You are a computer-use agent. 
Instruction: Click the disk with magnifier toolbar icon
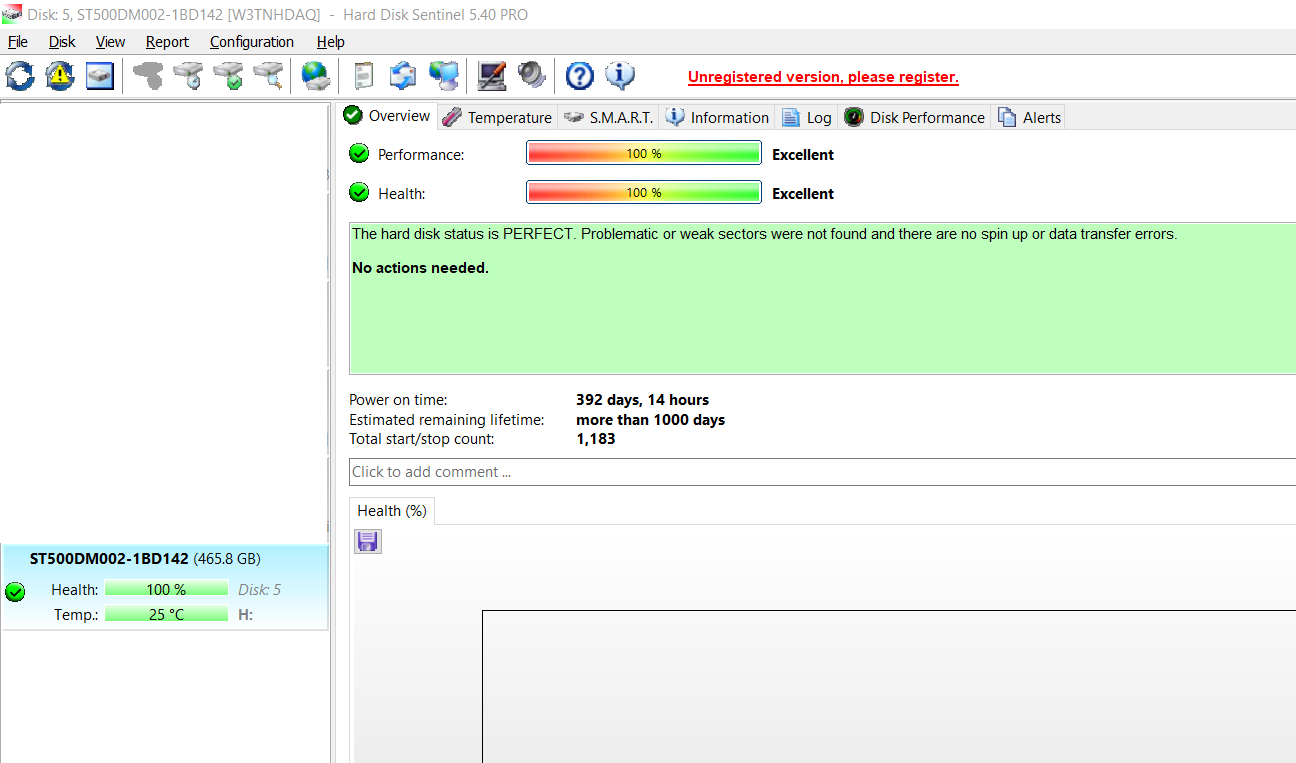[268, 75]
